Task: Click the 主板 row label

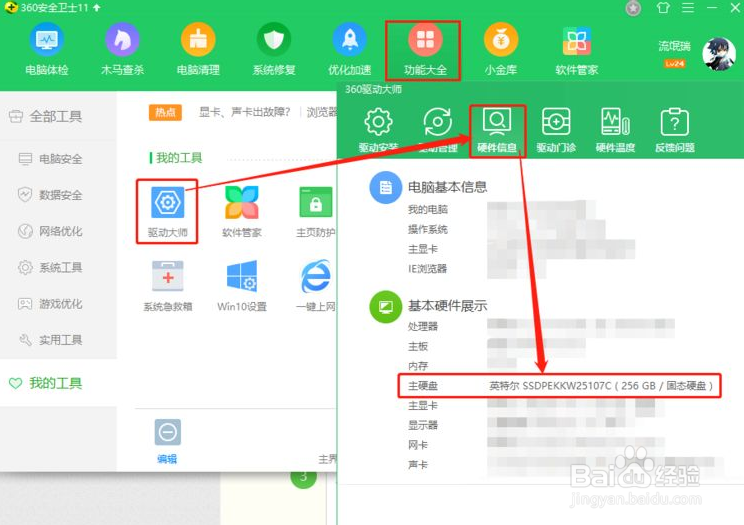Action: [418, 346]
